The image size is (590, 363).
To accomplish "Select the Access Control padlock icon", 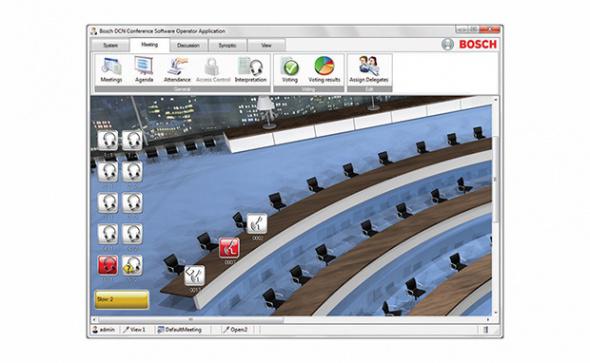I will pos(213,70).
